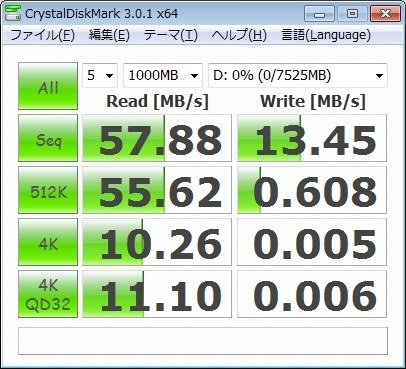
Task: Open the 言語(Language) menu
Action: click(x=326, y=35)
